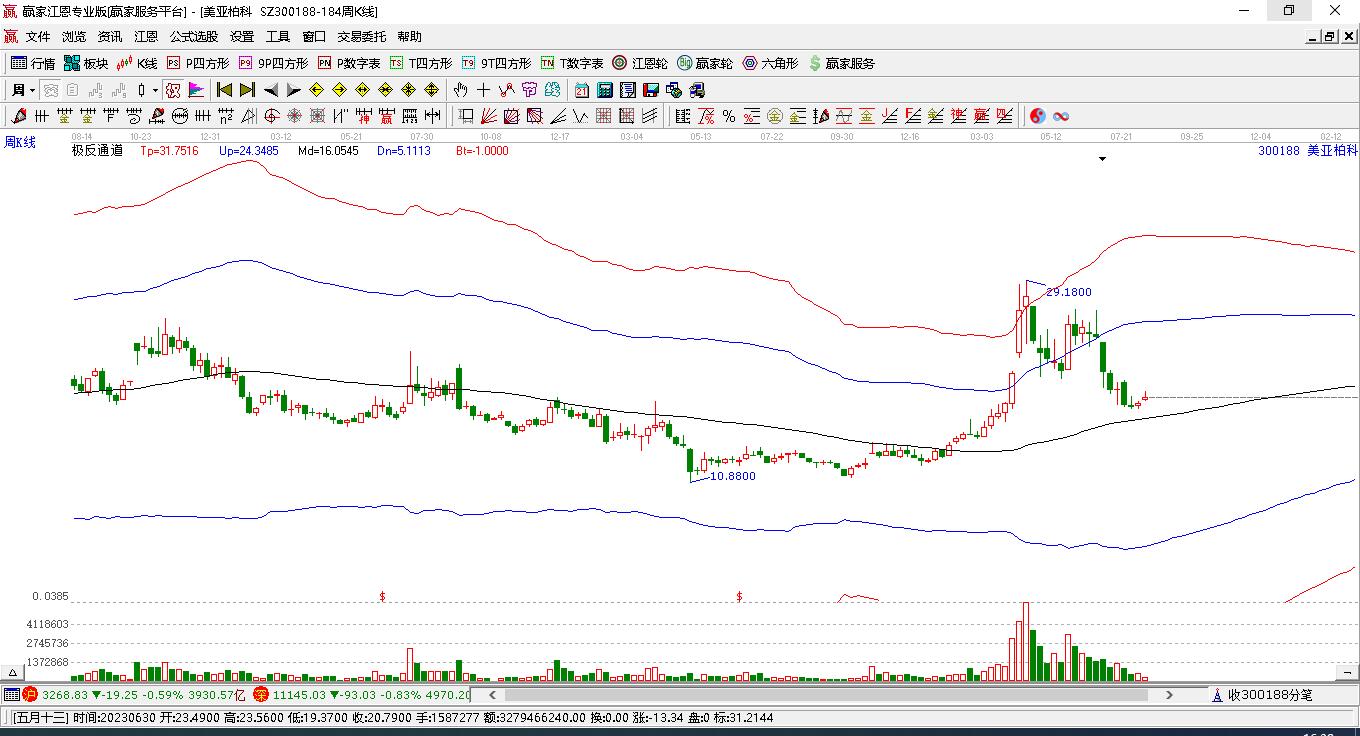Click the save floppy disk icon
Screen dimensions: 1360x736
651,90
